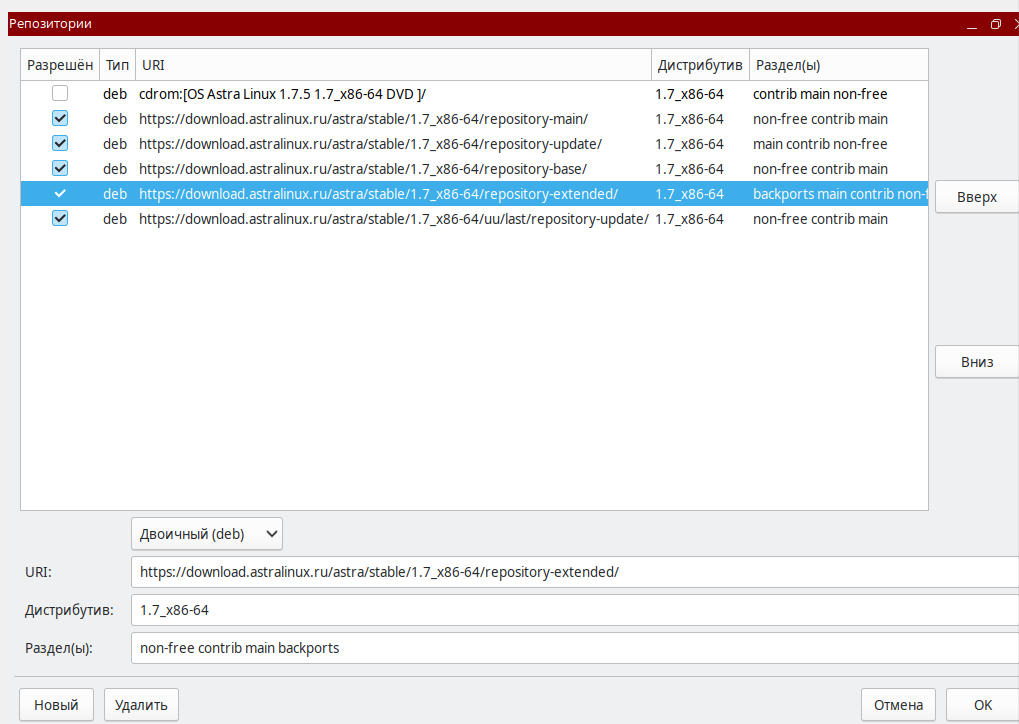The image size is (1019, 724).
Task: Click the 'deb' type cell in cdrom row
Action: pyautogui.click(x=115, y=94)
